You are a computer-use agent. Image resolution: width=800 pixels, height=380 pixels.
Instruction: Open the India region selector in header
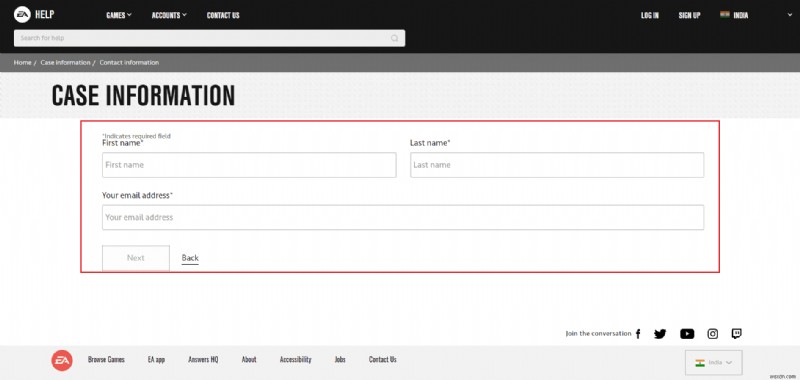(x=756, y=15)
